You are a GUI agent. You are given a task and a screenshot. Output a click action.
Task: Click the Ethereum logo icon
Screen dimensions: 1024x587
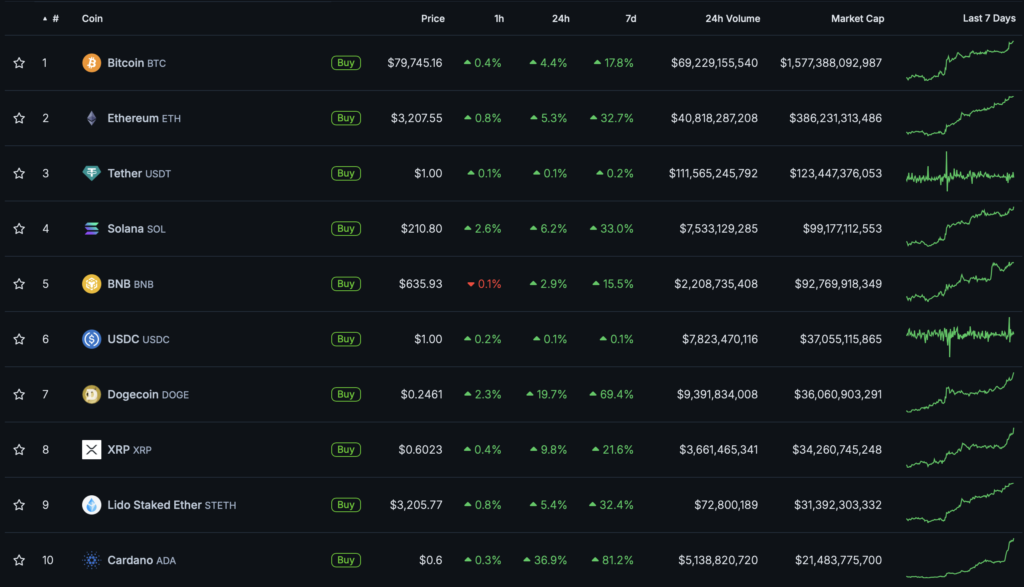(91, 118)
